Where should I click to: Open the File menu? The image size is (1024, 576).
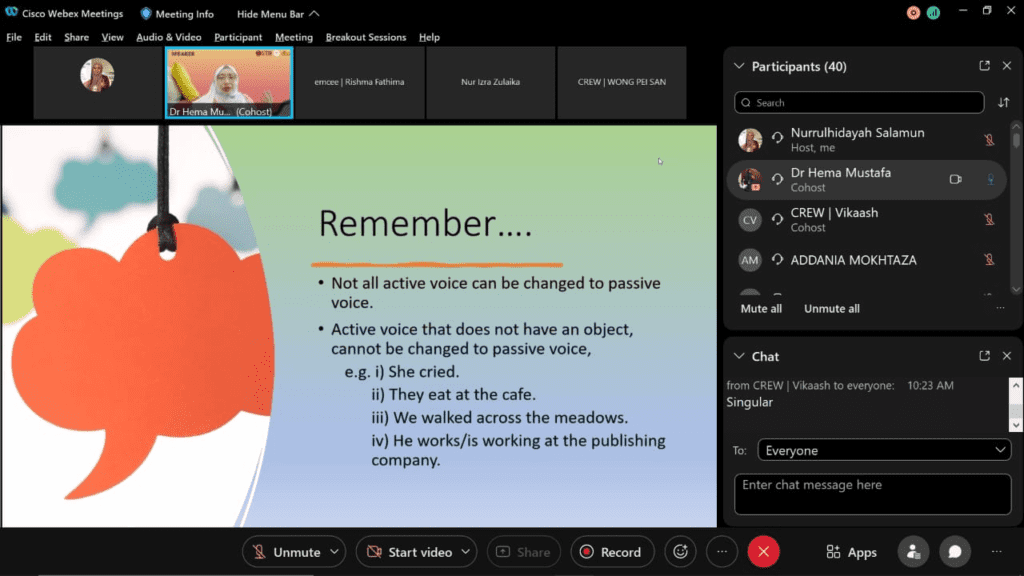(x=14, y=37)
